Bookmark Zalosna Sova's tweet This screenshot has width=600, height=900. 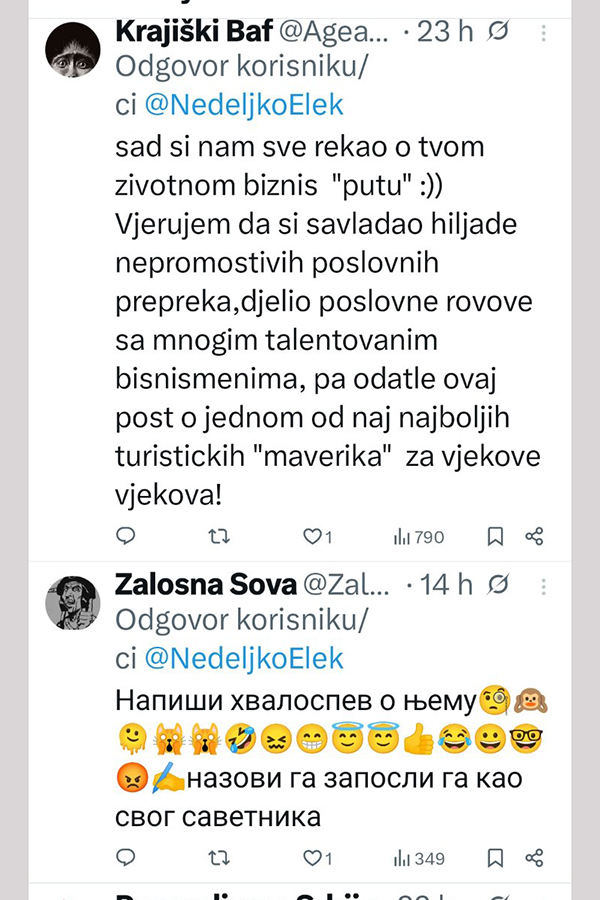point(495,857)
